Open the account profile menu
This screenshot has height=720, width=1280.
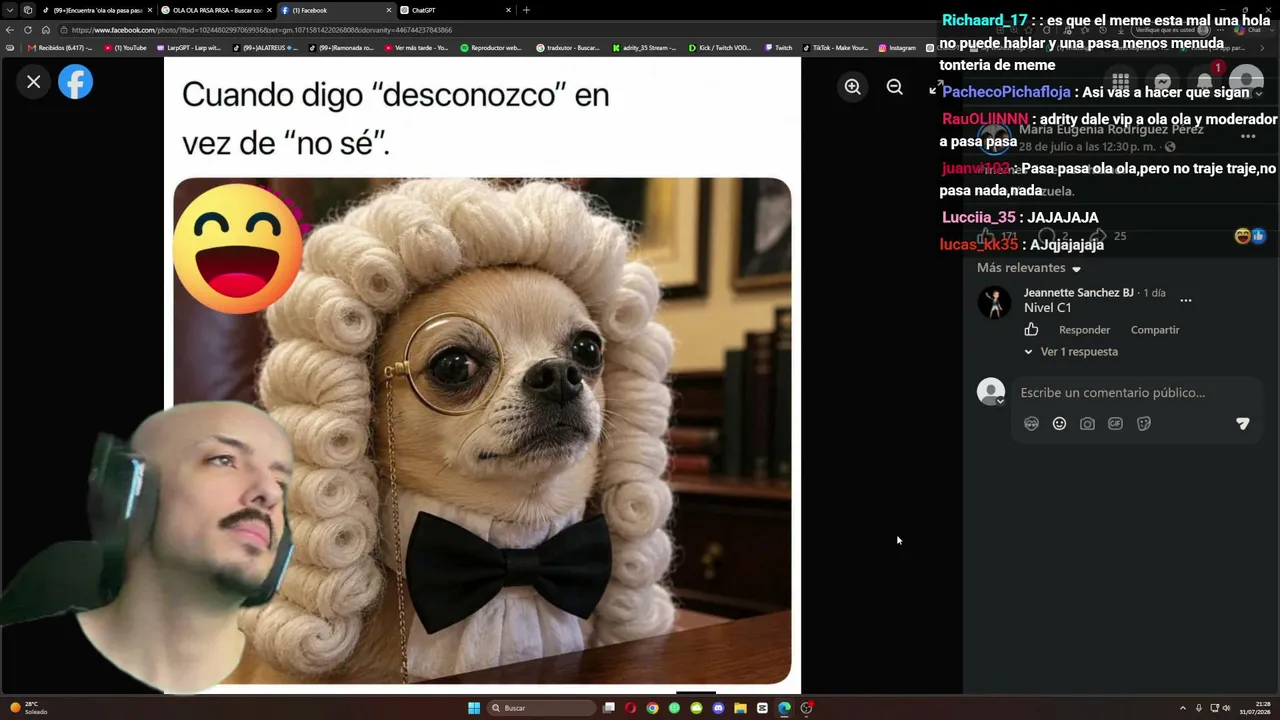click(x=1246, y=82)
